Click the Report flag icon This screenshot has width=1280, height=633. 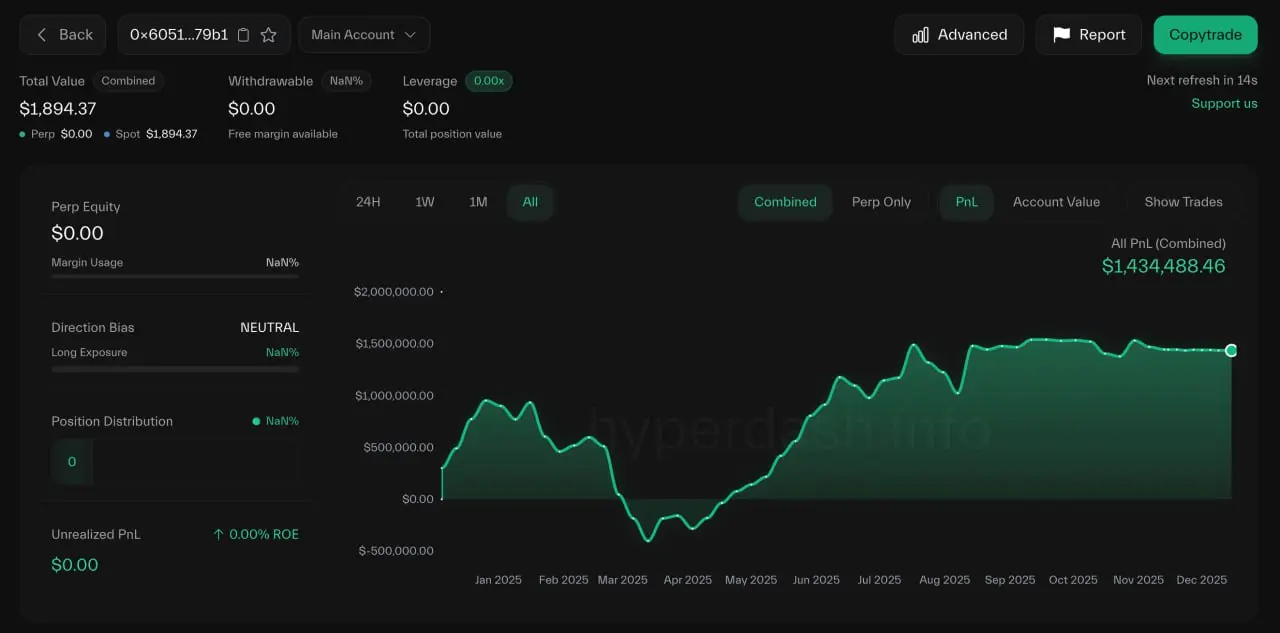click(1061, 35)
